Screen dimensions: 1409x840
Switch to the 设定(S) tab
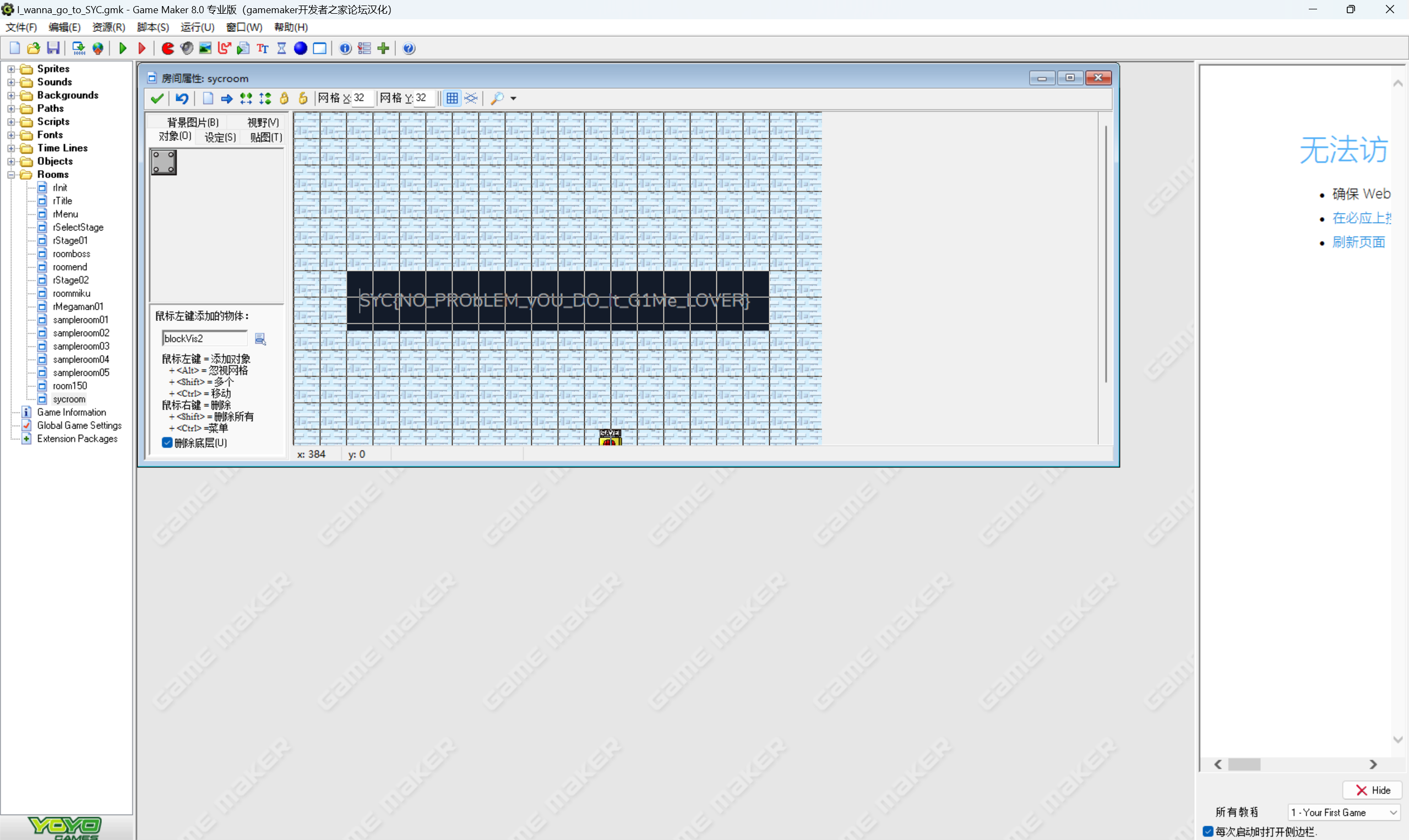(x=220, y=137)
